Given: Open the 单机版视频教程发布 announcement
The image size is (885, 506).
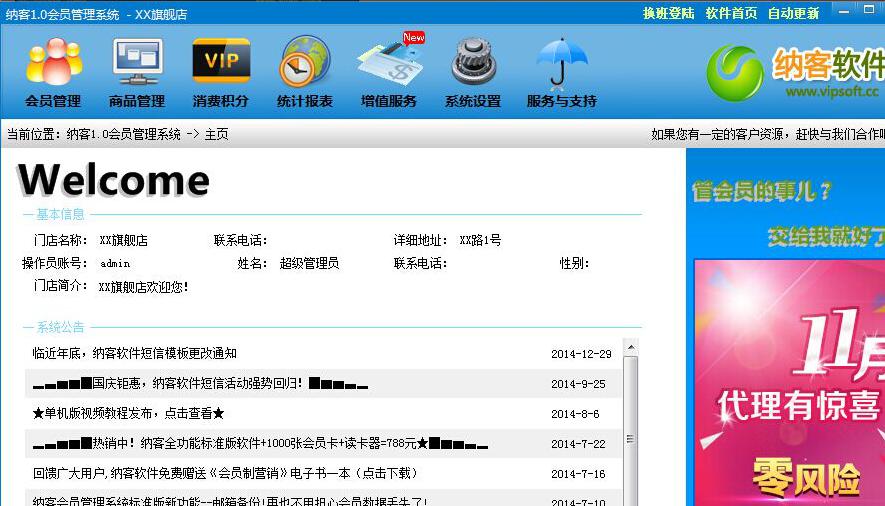Looking at the screenshot, I should [128, 413].
